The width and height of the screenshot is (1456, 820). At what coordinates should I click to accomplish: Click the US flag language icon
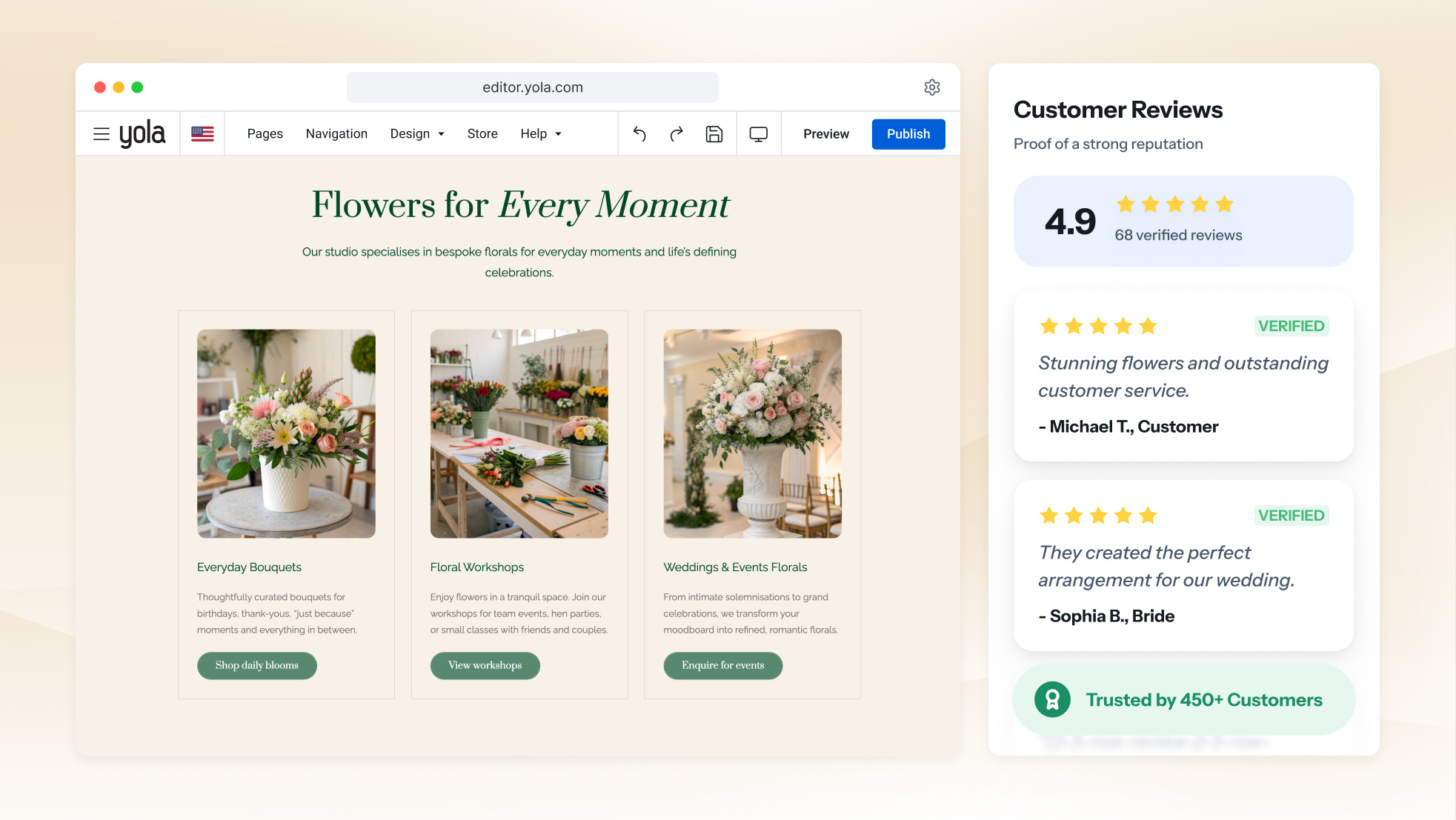202,134
